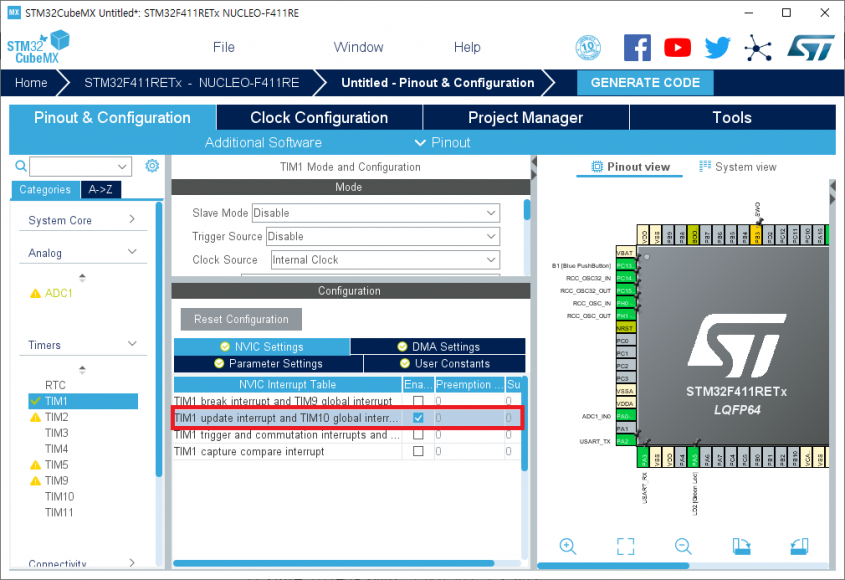This screenshot has width=845, height=580.
Task: Click the NRST pin on the chip
Action: [x=626, y=328]
